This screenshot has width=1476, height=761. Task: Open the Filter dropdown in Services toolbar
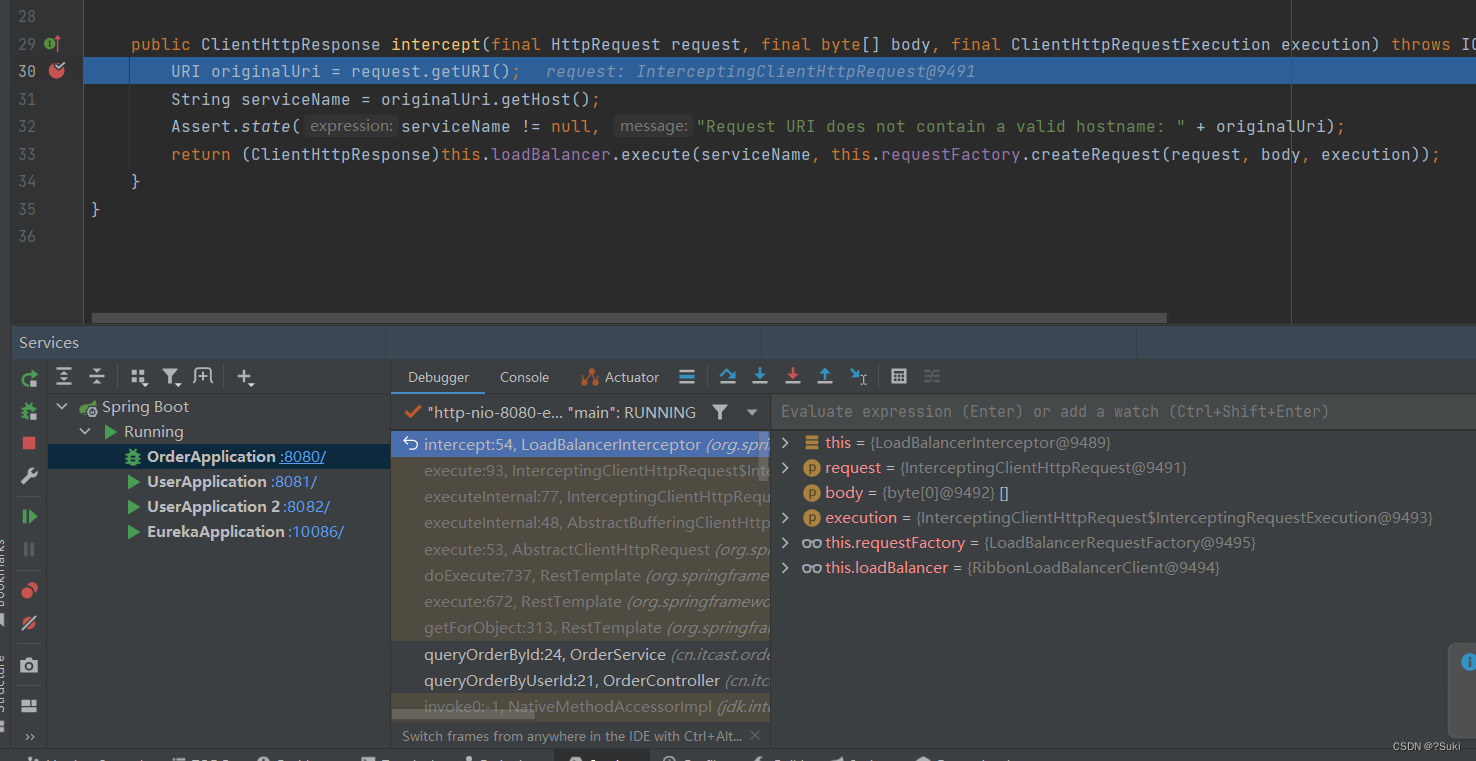tap(172, 377)
